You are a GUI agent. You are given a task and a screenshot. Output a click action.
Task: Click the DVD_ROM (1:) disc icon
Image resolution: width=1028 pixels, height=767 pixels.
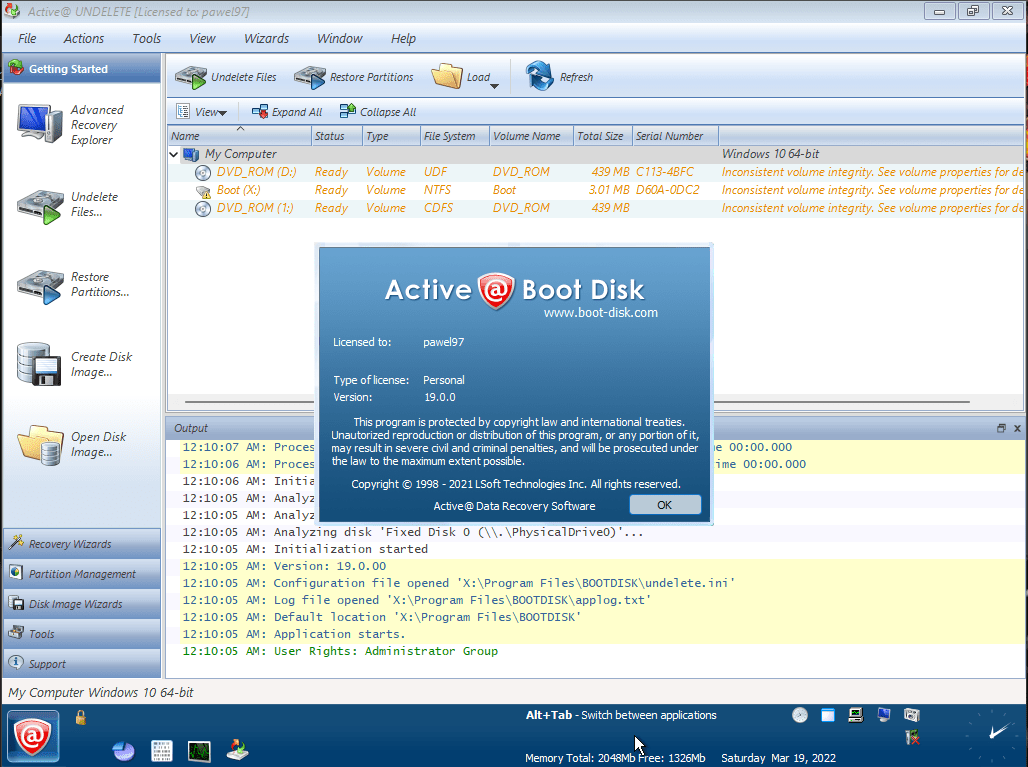click(x=203, y=209)
